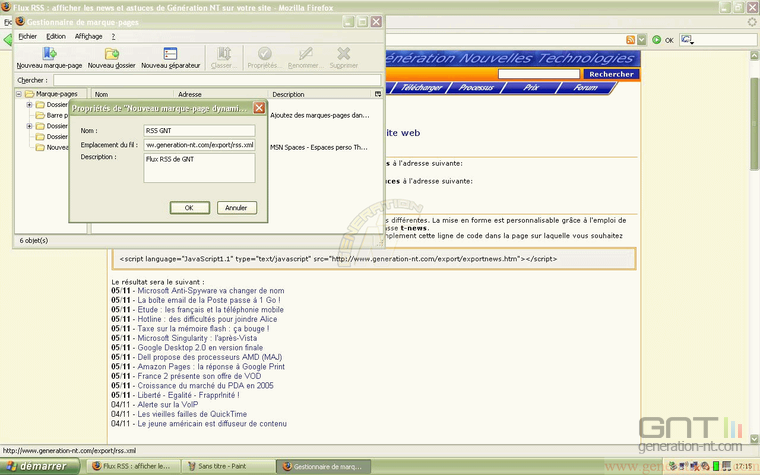
Task: Sort by the Nom column header
Action: coord(132,94)
